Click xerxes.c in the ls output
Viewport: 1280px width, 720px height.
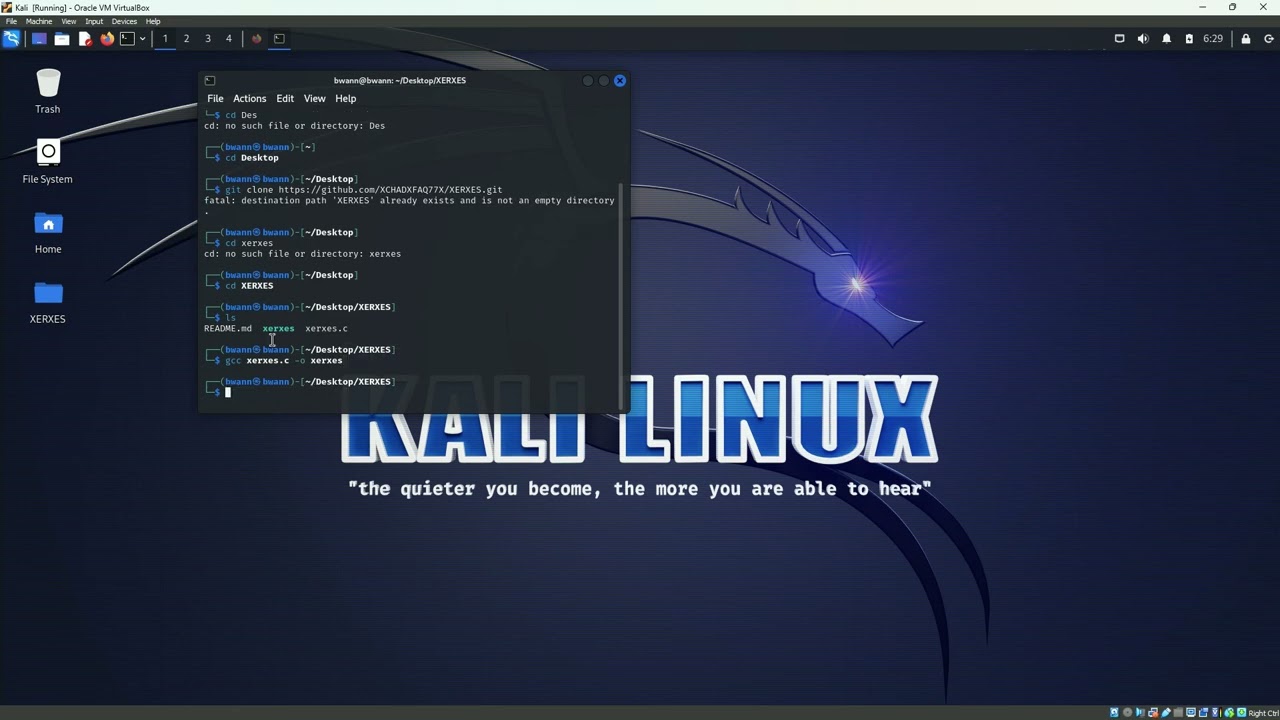[326, 329]
